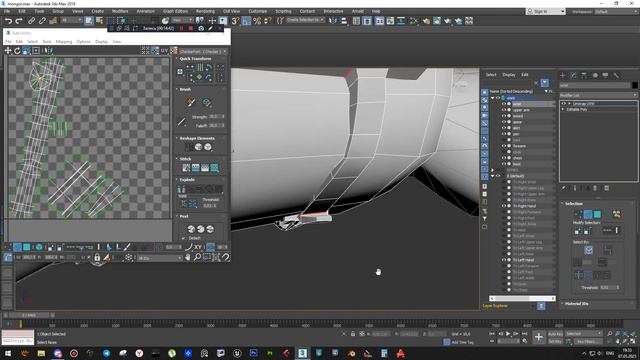Click the face selection icon in Selection rollout
This screenshot has width=640, height=360.
[597, 214]
